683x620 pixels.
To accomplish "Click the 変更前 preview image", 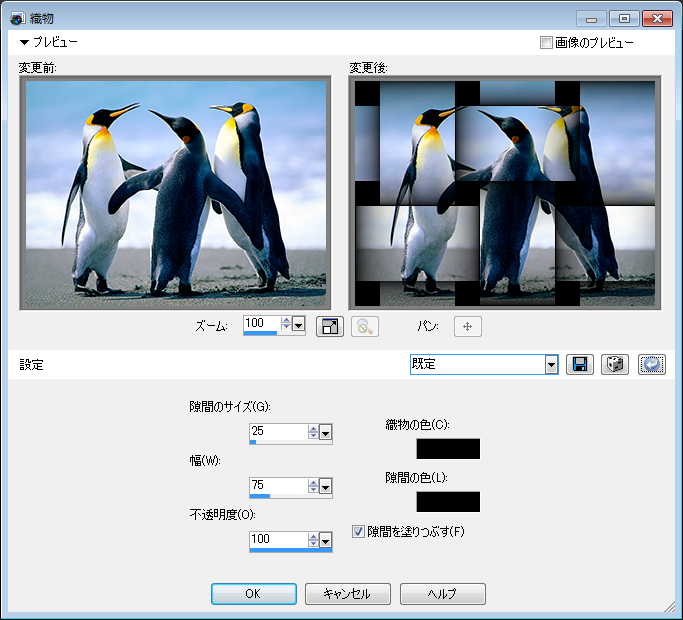I will [x=176, y=193].
